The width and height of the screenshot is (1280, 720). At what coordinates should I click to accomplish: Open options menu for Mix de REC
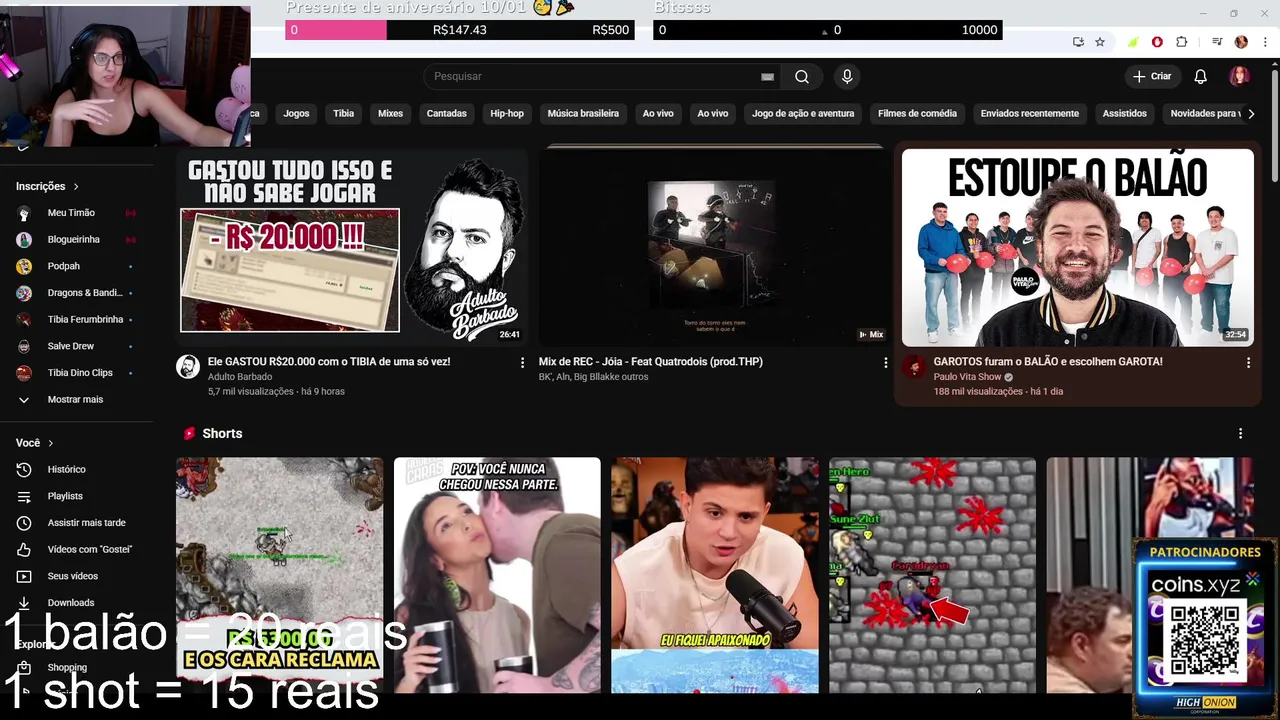(885, 363)
